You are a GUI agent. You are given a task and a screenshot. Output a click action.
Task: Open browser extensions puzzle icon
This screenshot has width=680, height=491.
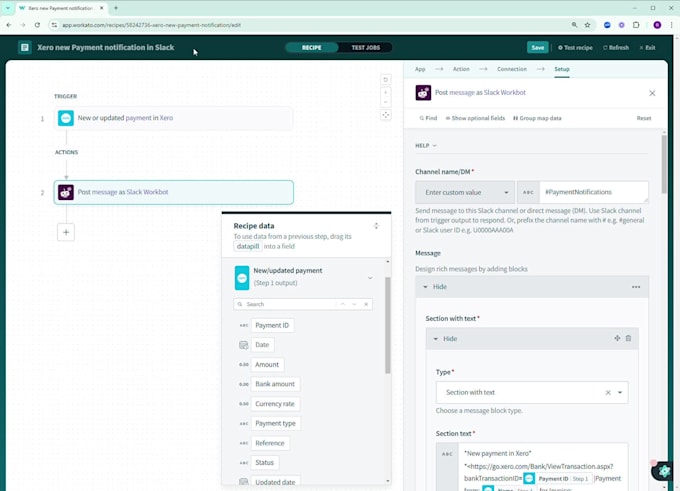[636, 25]
